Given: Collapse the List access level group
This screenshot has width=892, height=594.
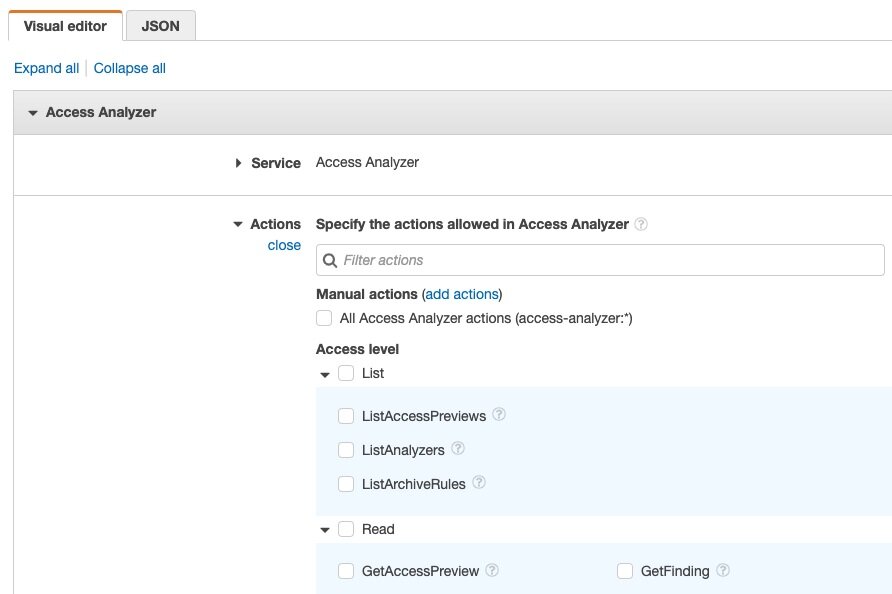Looking at the screenshot, I should tap(325, 375).
